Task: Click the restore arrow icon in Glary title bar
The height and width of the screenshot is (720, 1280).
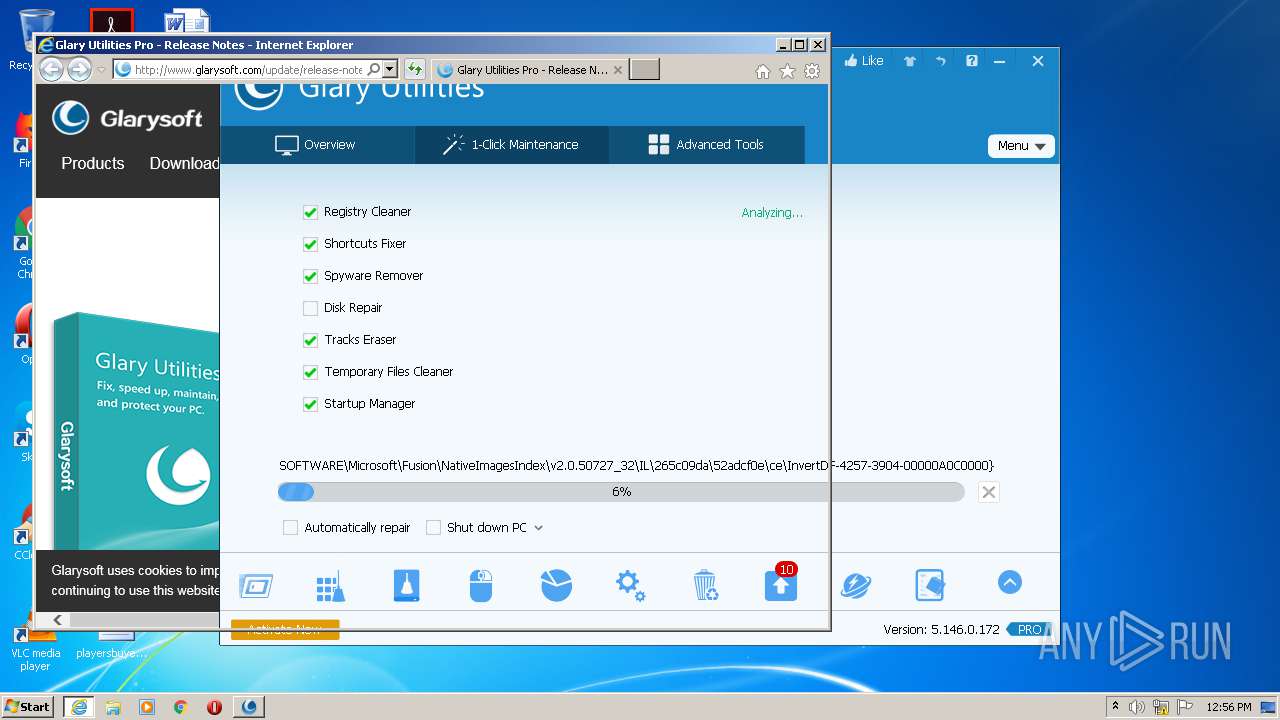Action: (x=941, y=61)
